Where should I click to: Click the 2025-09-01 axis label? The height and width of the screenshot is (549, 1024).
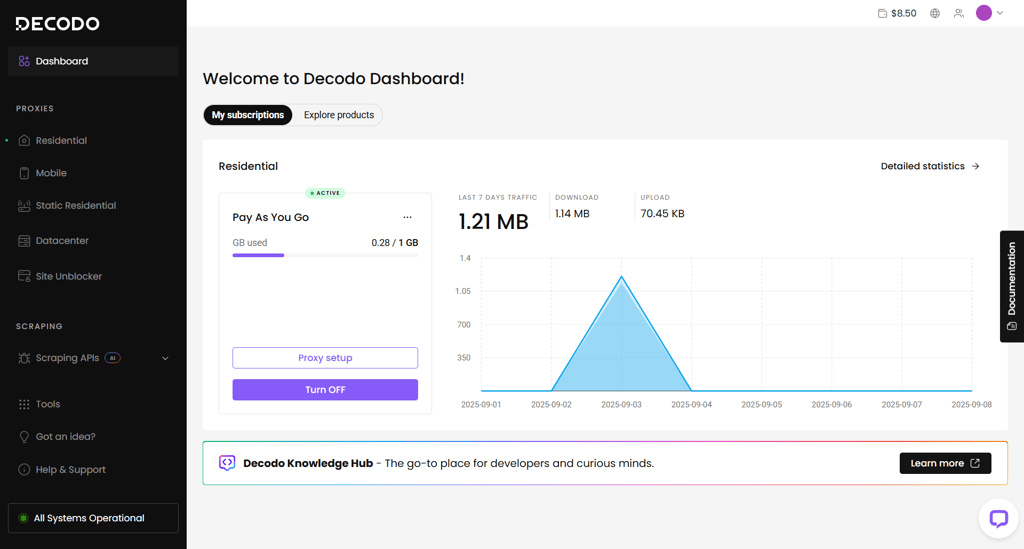click(481, 405)
